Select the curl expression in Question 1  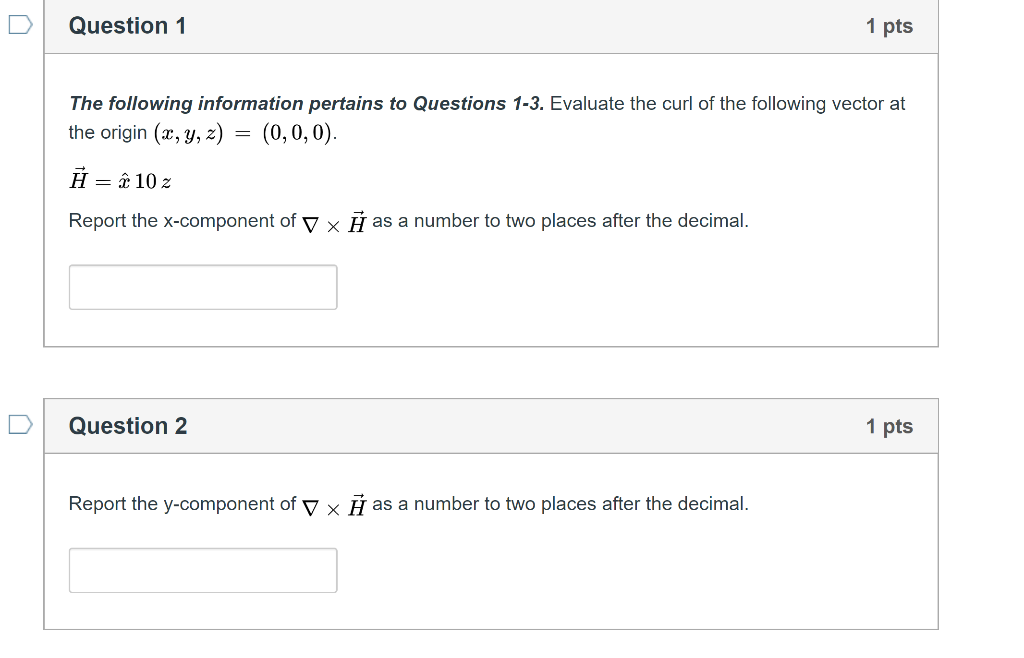tap(333, 221)
